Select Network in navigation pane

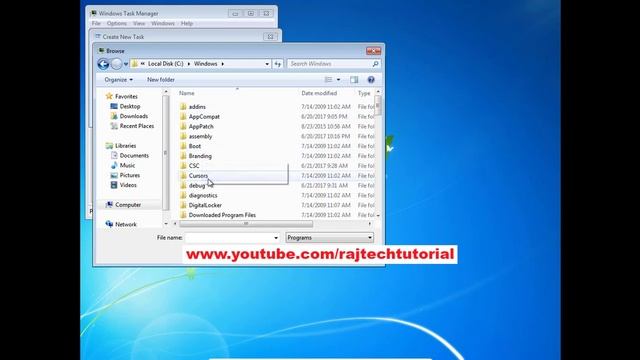point(126,224)
